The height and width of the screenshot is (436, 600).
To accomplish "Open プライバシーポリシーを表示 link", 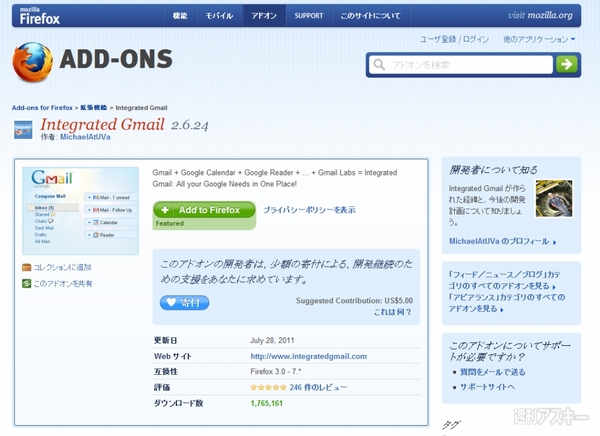I will tap(309, 210).
